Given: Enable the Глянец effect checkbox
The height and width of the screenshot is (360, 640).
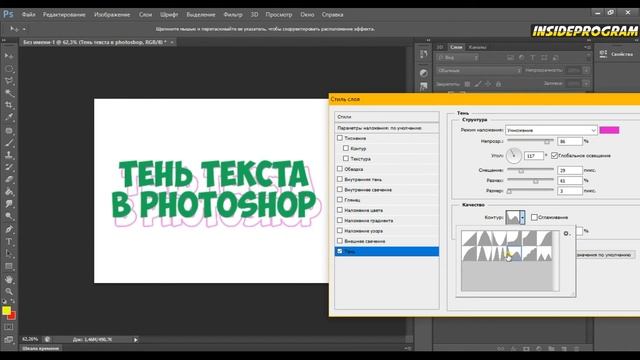Looking at the screenshot, I should [x=340, y=200].
